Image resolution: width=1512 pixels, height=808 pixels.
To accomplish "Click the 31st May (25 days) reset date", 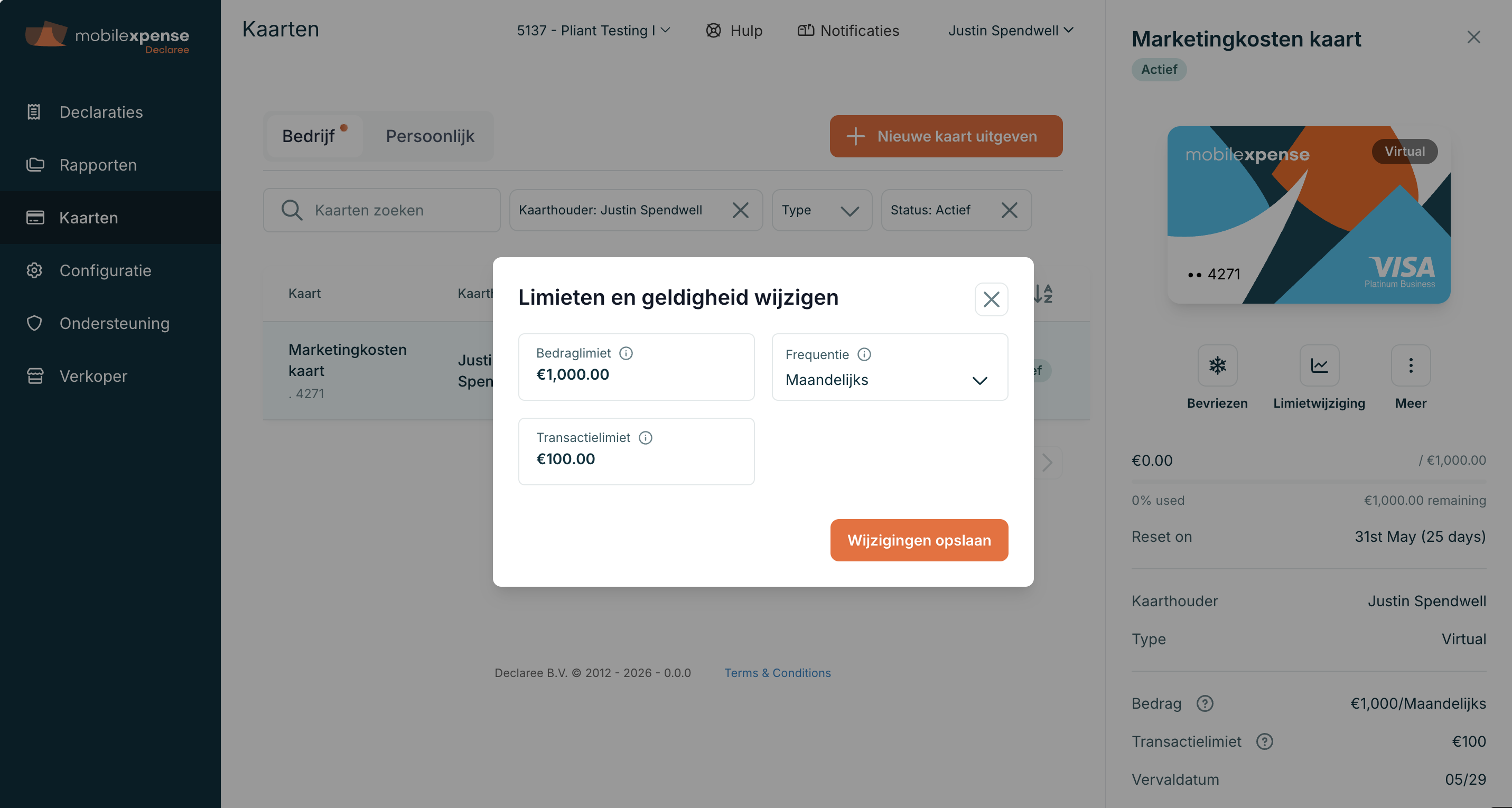I will click(1421, 537).
